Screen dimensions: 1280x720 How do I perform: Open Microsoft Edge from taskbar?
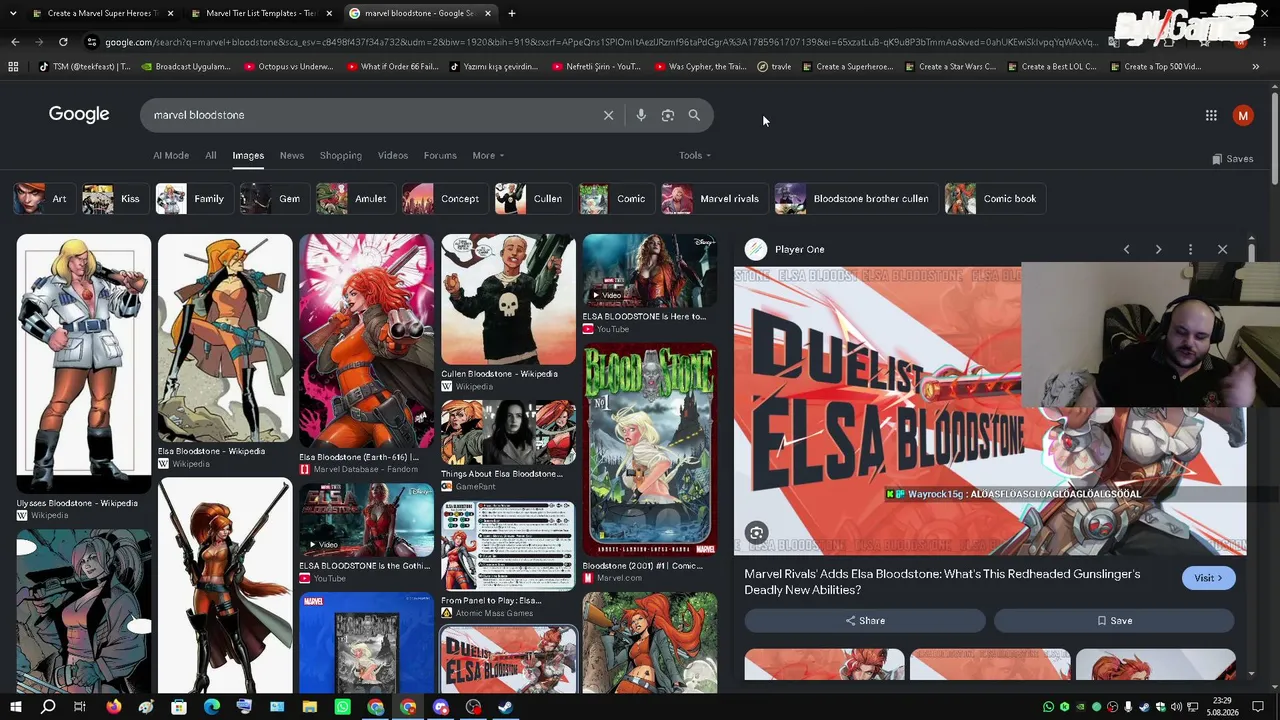(211, 707)
